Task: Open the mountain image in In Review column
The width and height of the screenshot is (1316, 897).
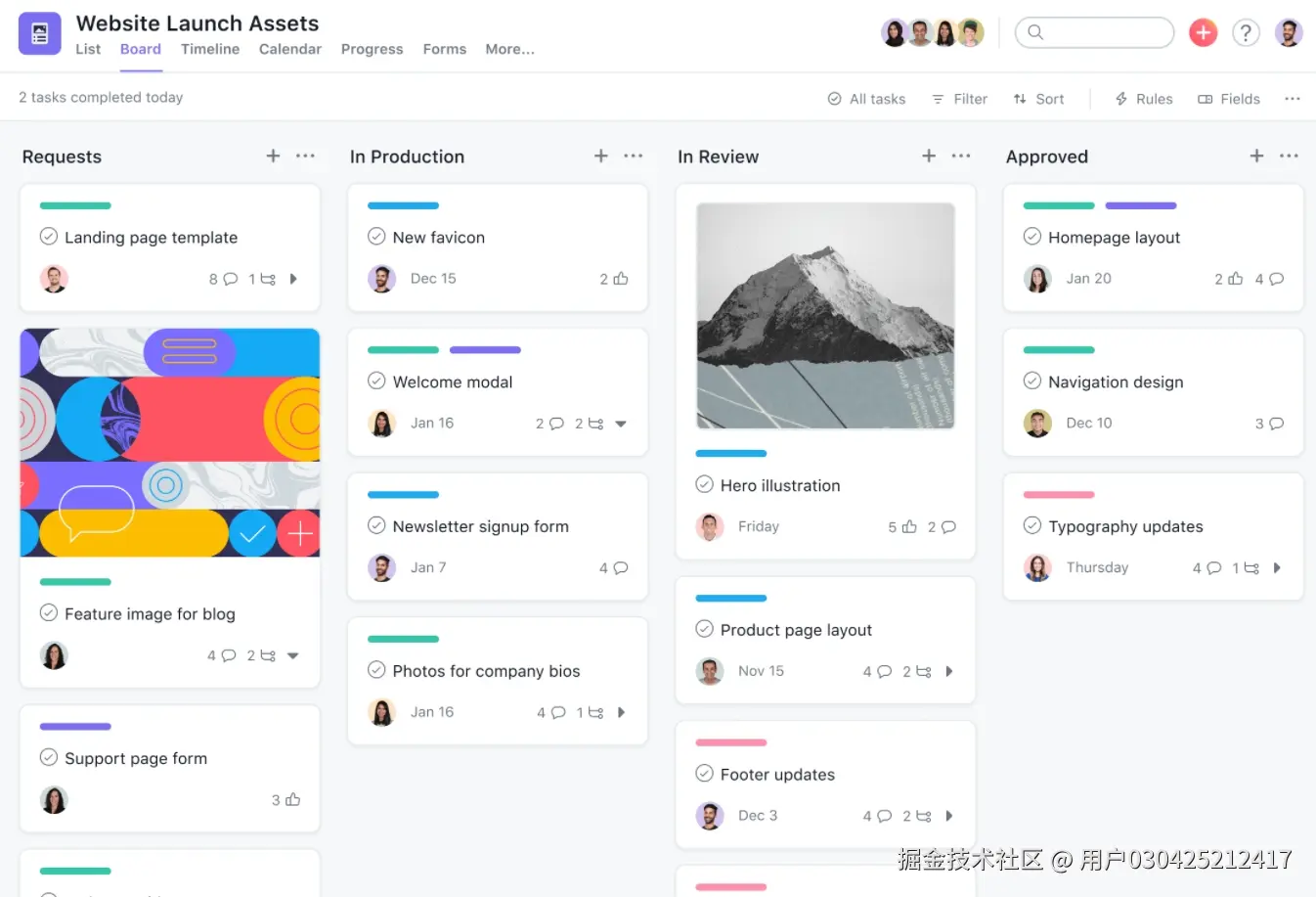Action: [824, 316]
